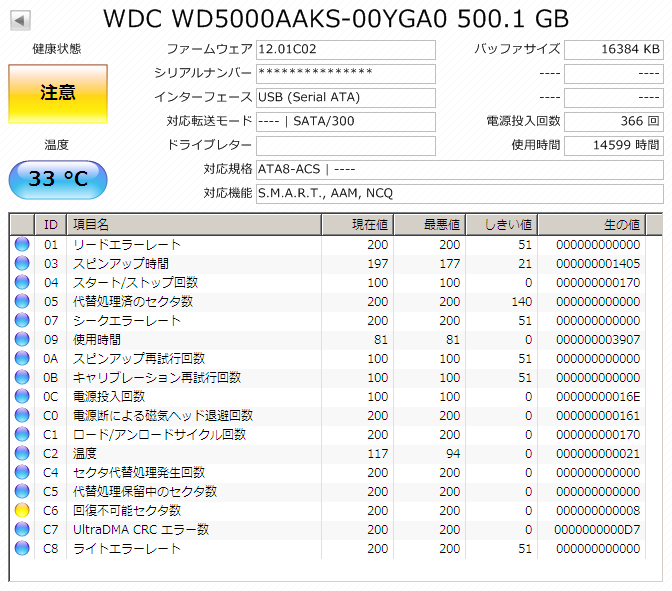Select the スピンアップ再試行回数 row
672x591 pixels.
pos(328,358)
